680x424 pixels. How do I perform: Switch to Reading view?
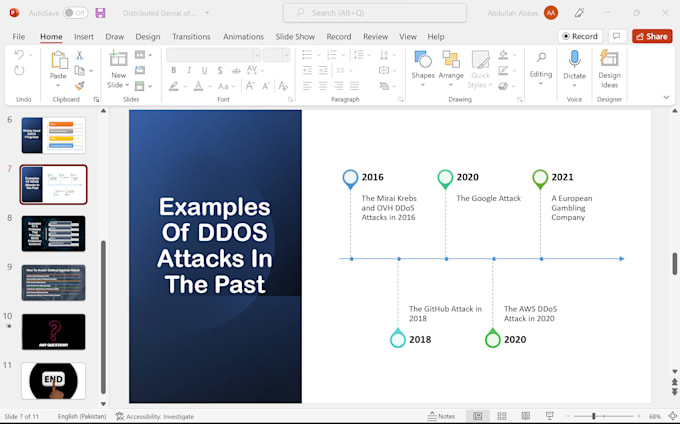pyautogui.click(x=526, y=416)
